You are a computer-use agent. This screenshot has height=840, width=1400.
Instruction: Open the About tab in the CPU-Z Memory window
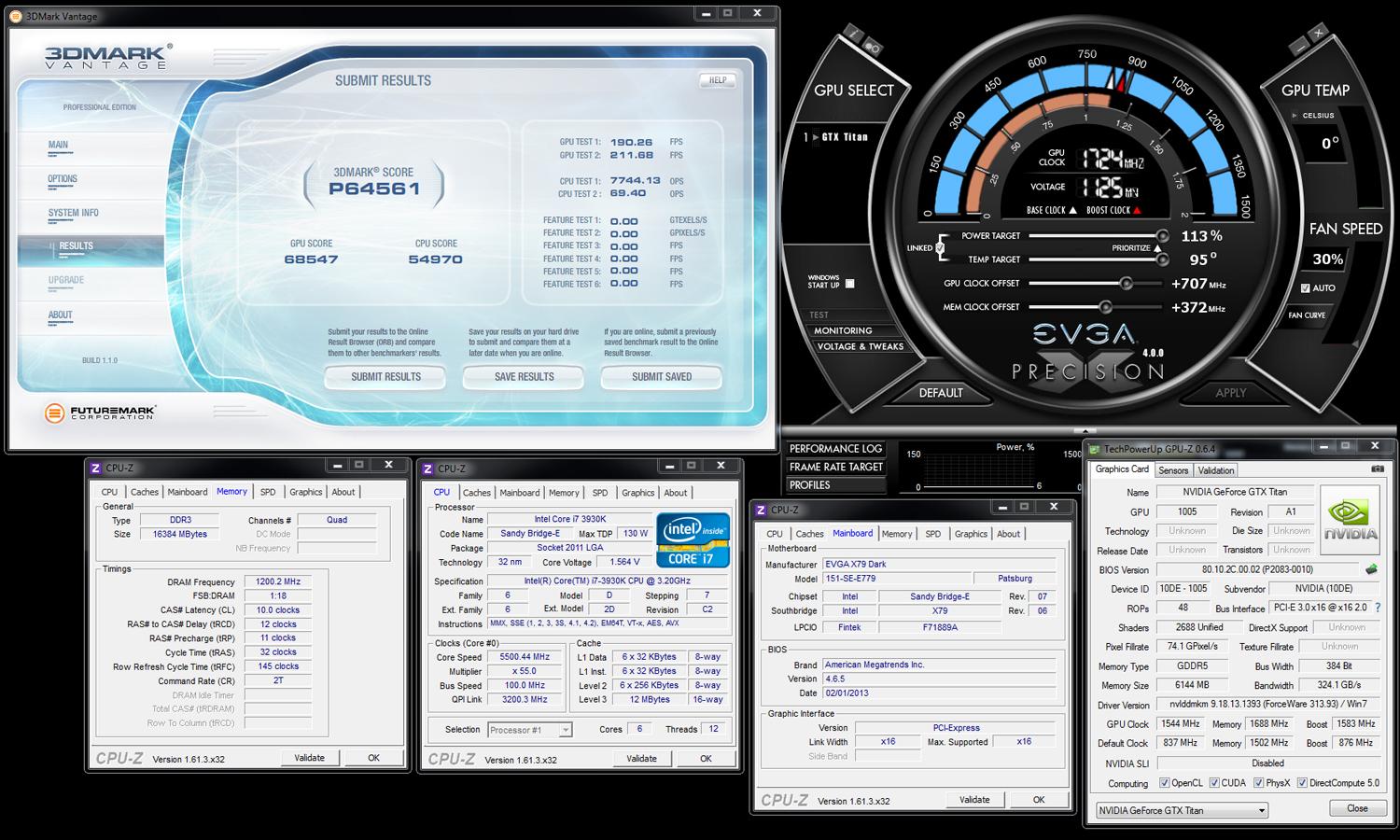[x=343, y=492]
